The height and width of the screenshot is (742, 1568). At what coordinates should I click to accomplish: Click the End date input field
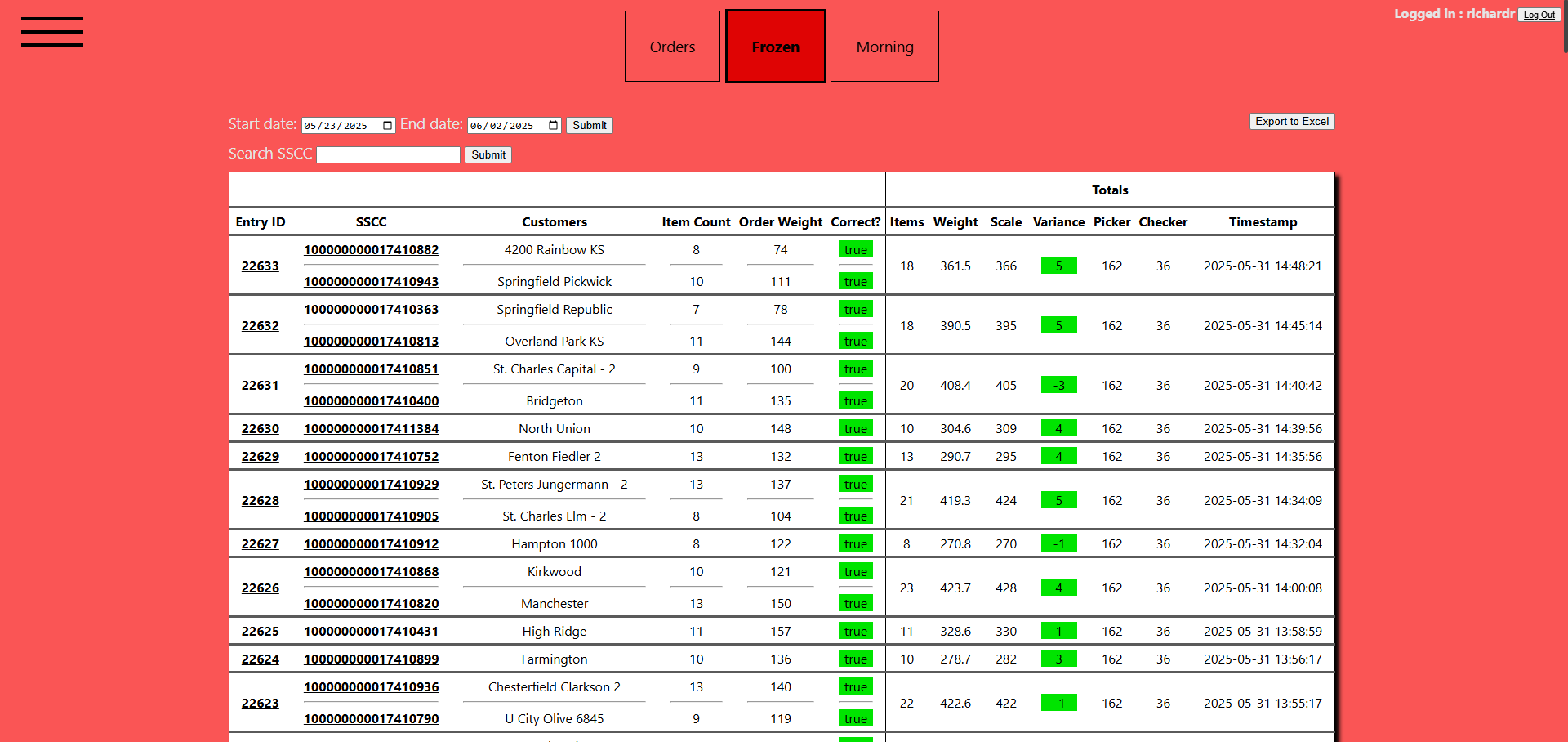pos(505,126)
